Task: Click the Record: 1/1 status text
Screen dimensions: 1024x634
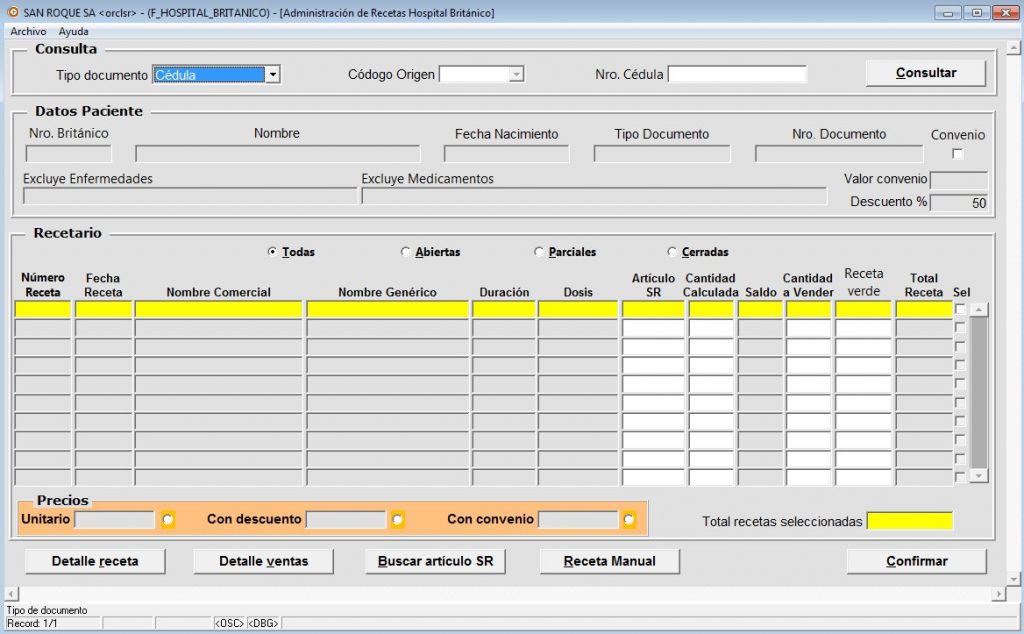Action: pos(32,624)
